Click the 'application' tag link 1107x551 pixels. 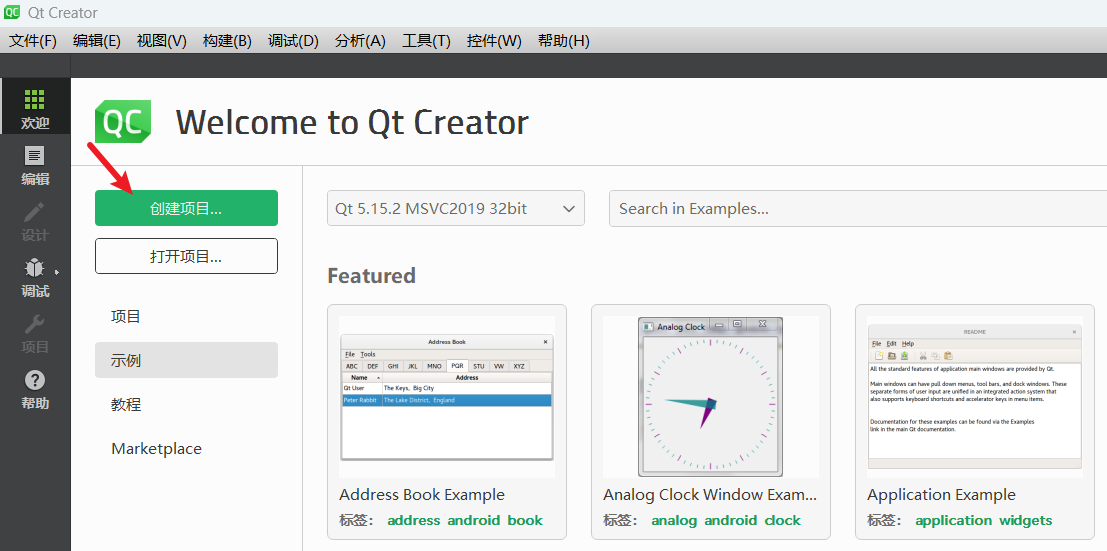tap(954, 521)
